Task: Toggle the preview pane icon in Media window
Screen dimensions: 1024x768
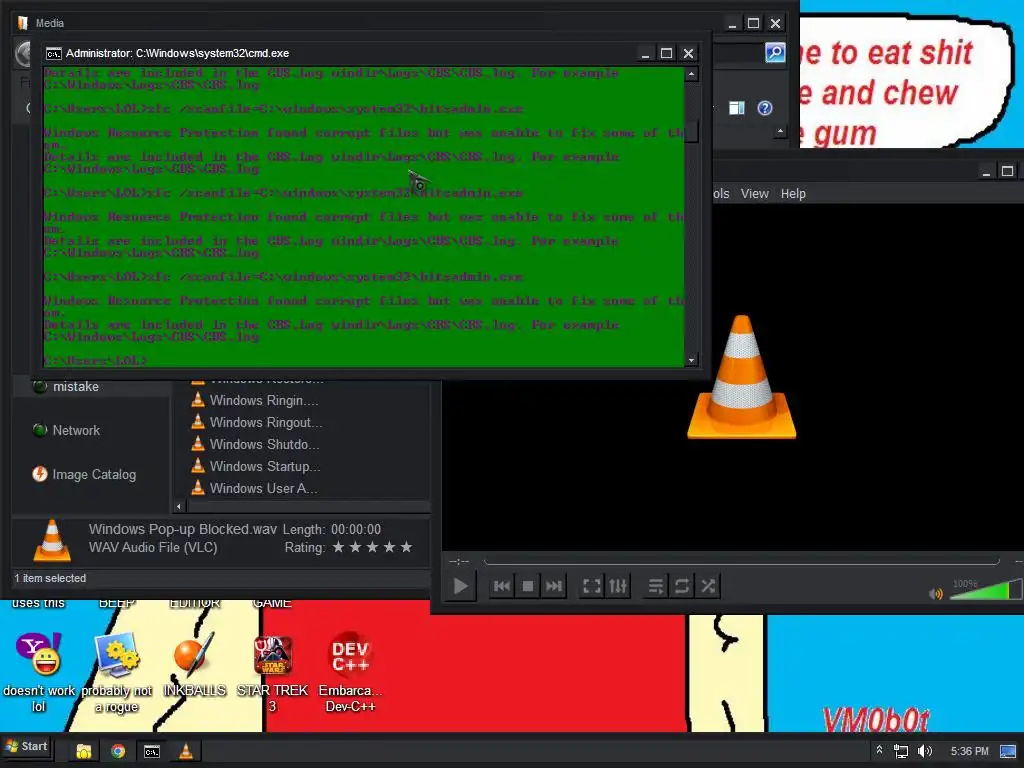Action: click(737, 108)
